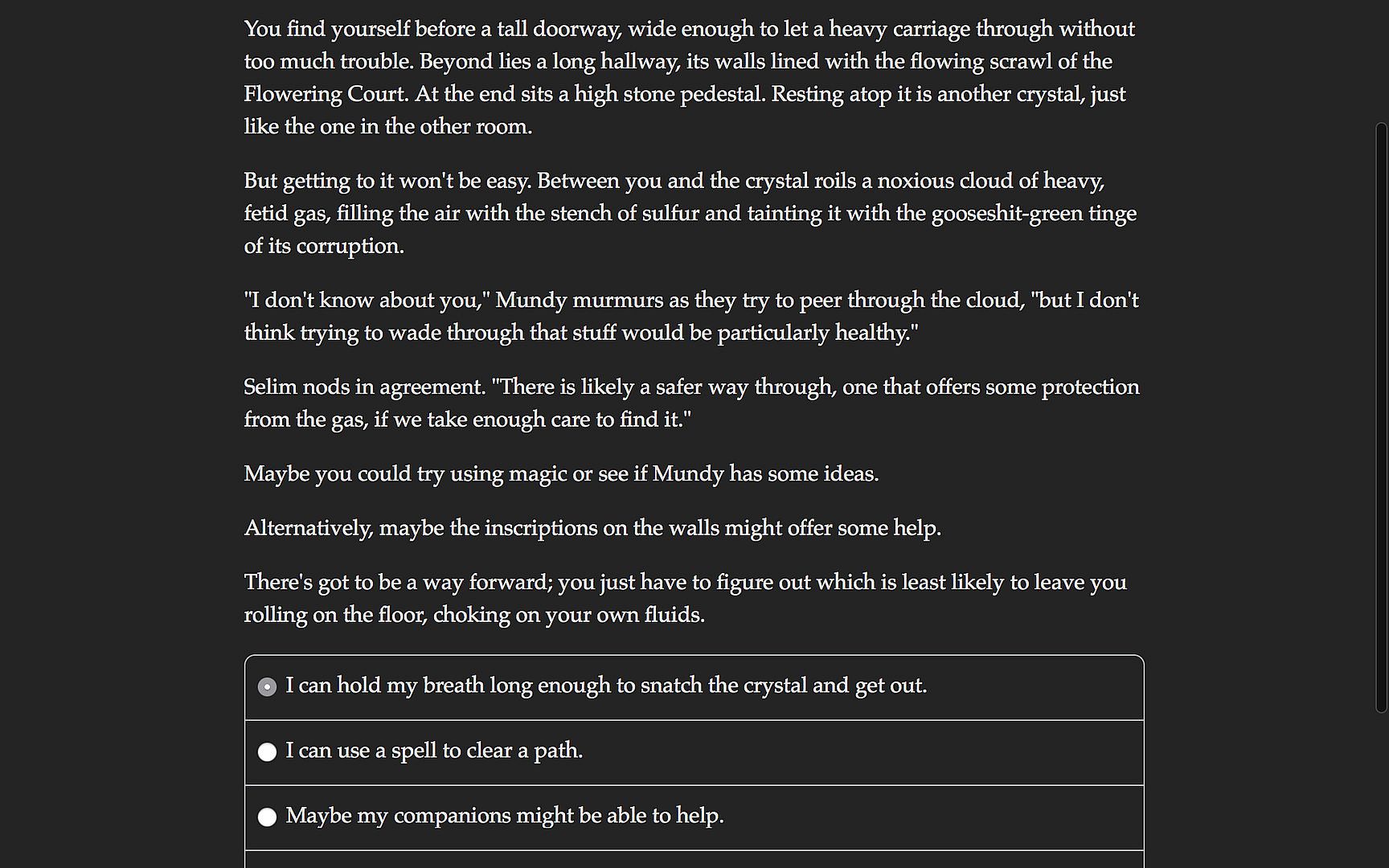The image size is (1389, 868).
Task: Click the "Maybe my companions" option label
Action: click(x=504, y=816)
